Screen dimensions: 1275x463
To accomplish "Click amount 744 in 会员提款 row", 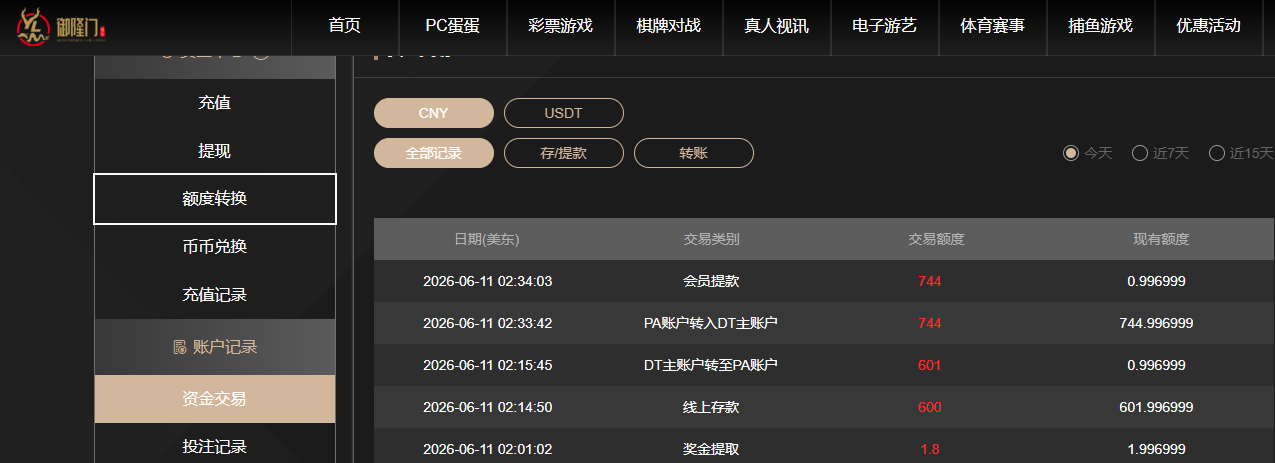I will click(929, 281).
